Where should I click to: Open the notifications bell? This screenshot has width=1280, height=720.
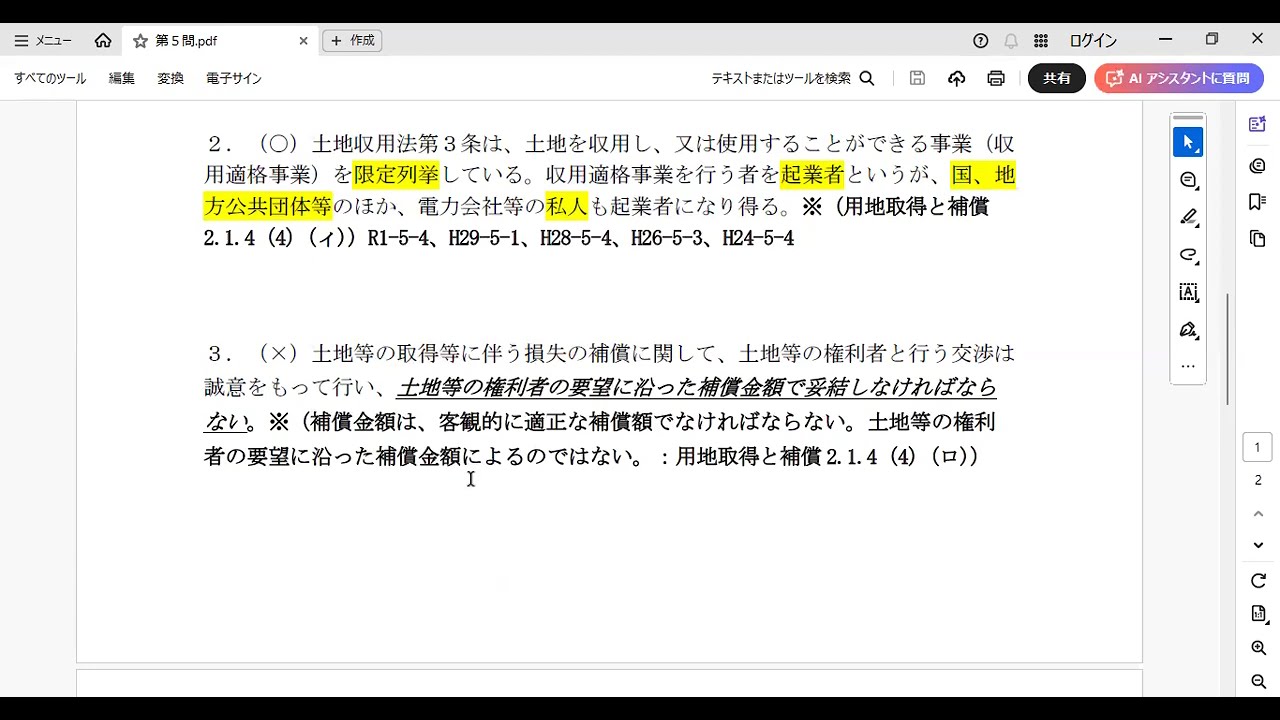[x=1011, y=41]
